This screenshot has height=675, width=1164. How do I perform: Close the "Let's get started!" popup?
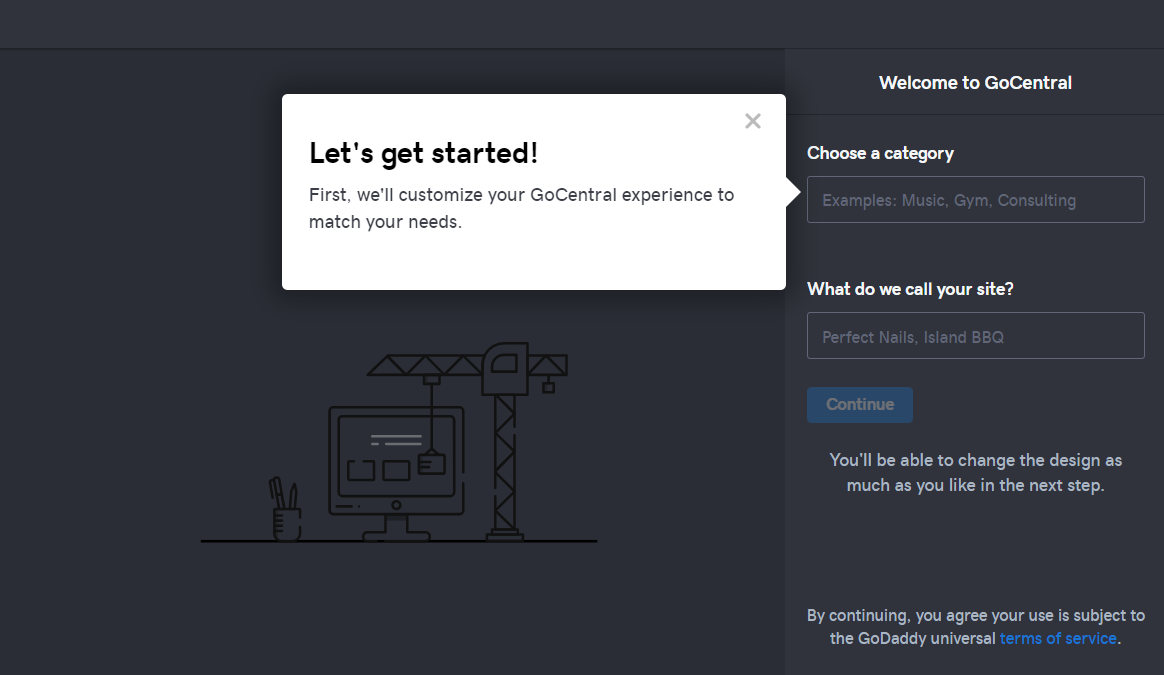click(753, 121)
